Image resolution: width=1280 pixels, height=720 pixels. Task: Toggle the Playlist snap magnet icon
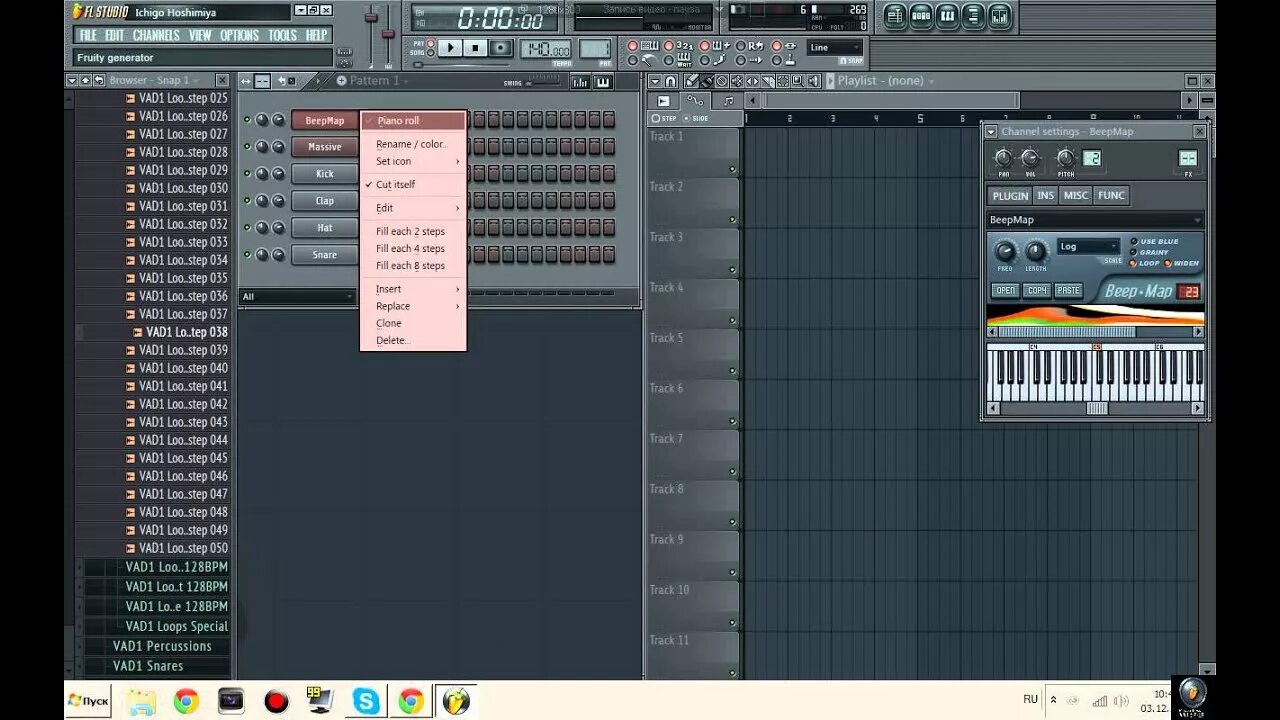(x=670, y=81)
